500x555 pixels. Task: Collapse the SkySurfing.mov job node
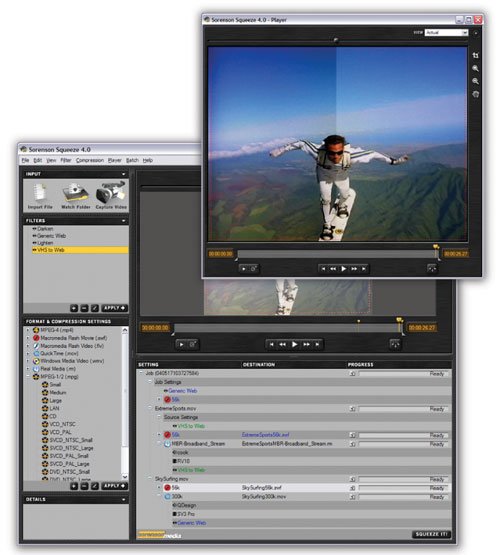149,479
